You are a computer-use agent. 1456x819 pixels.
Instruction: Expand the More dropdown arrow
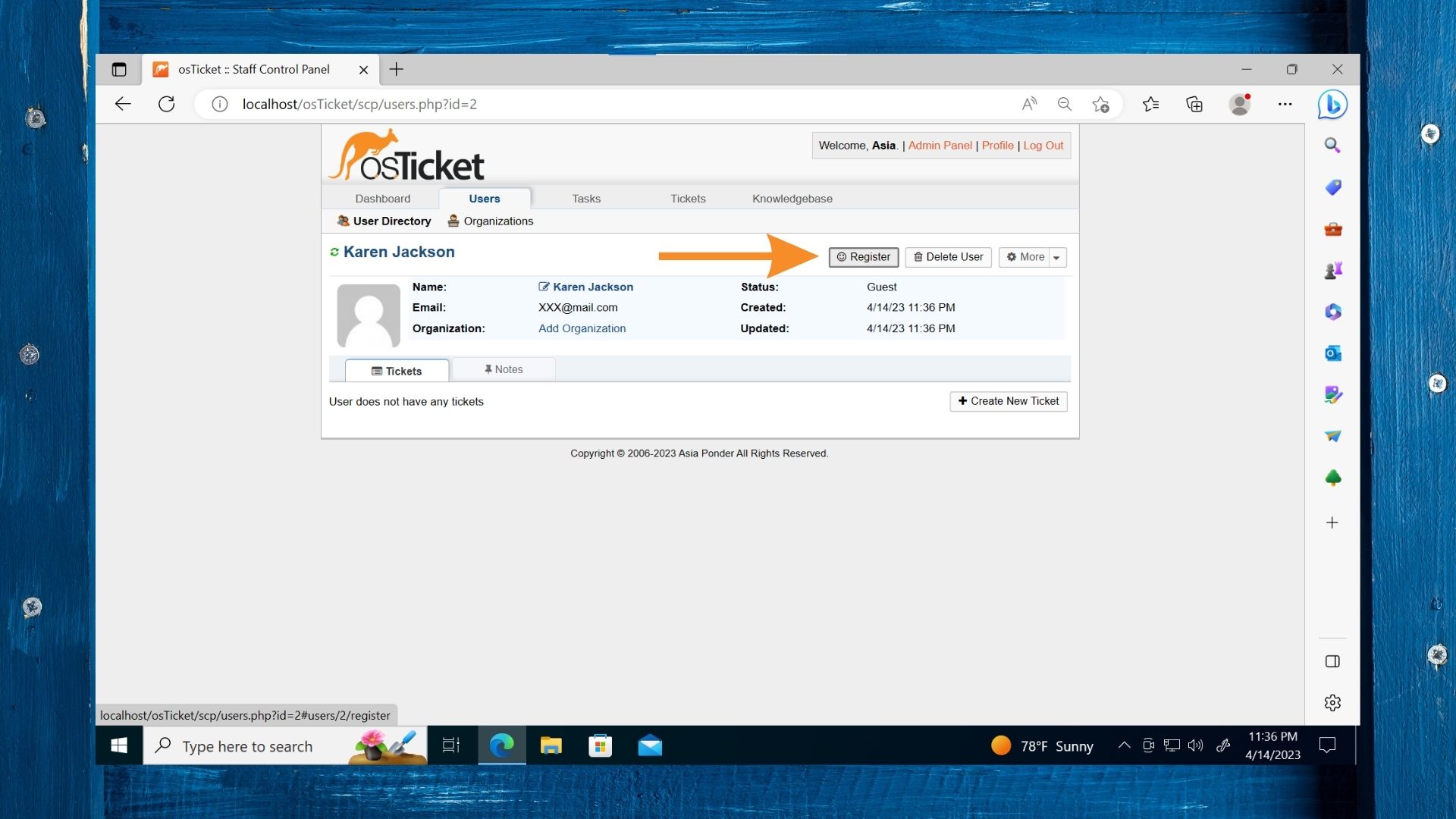click(1056, 258)
